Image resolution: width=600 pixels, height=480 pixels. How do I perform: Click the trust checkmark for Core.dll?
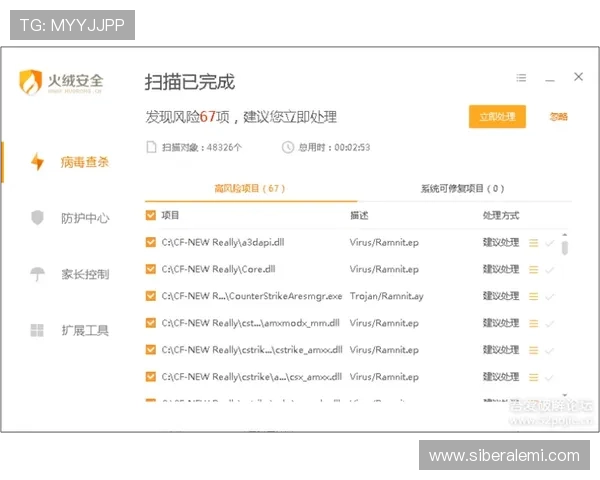(549, 270)
